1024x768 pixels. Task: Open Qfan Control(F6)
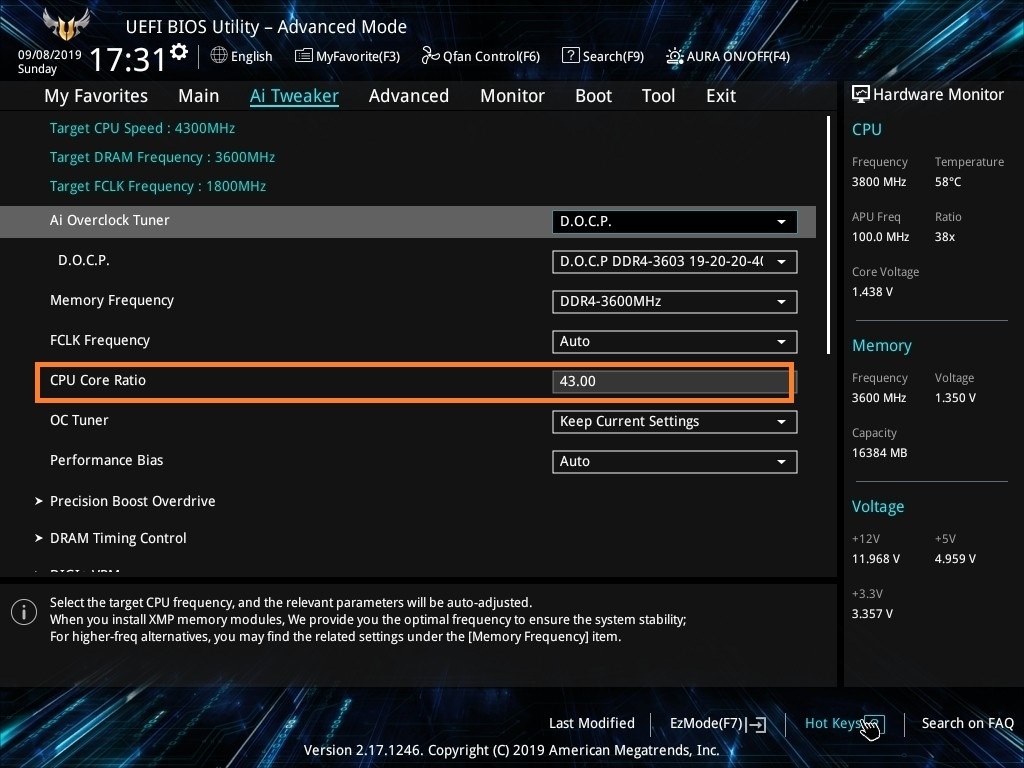pyautogui.click(x=481, y=56)
